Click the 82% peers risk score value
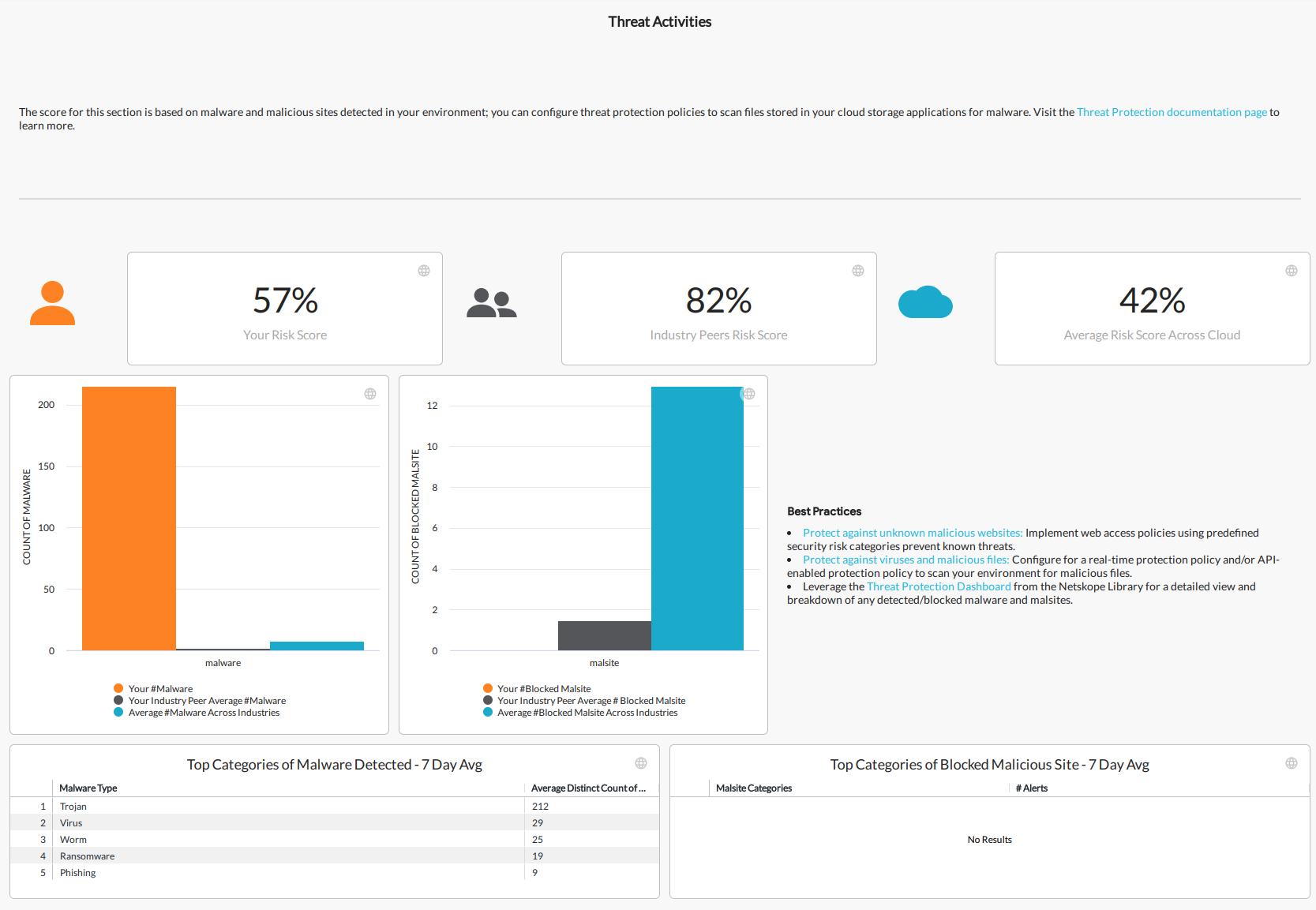Viewport: 1316px width, 910px height. click(718, 301)
